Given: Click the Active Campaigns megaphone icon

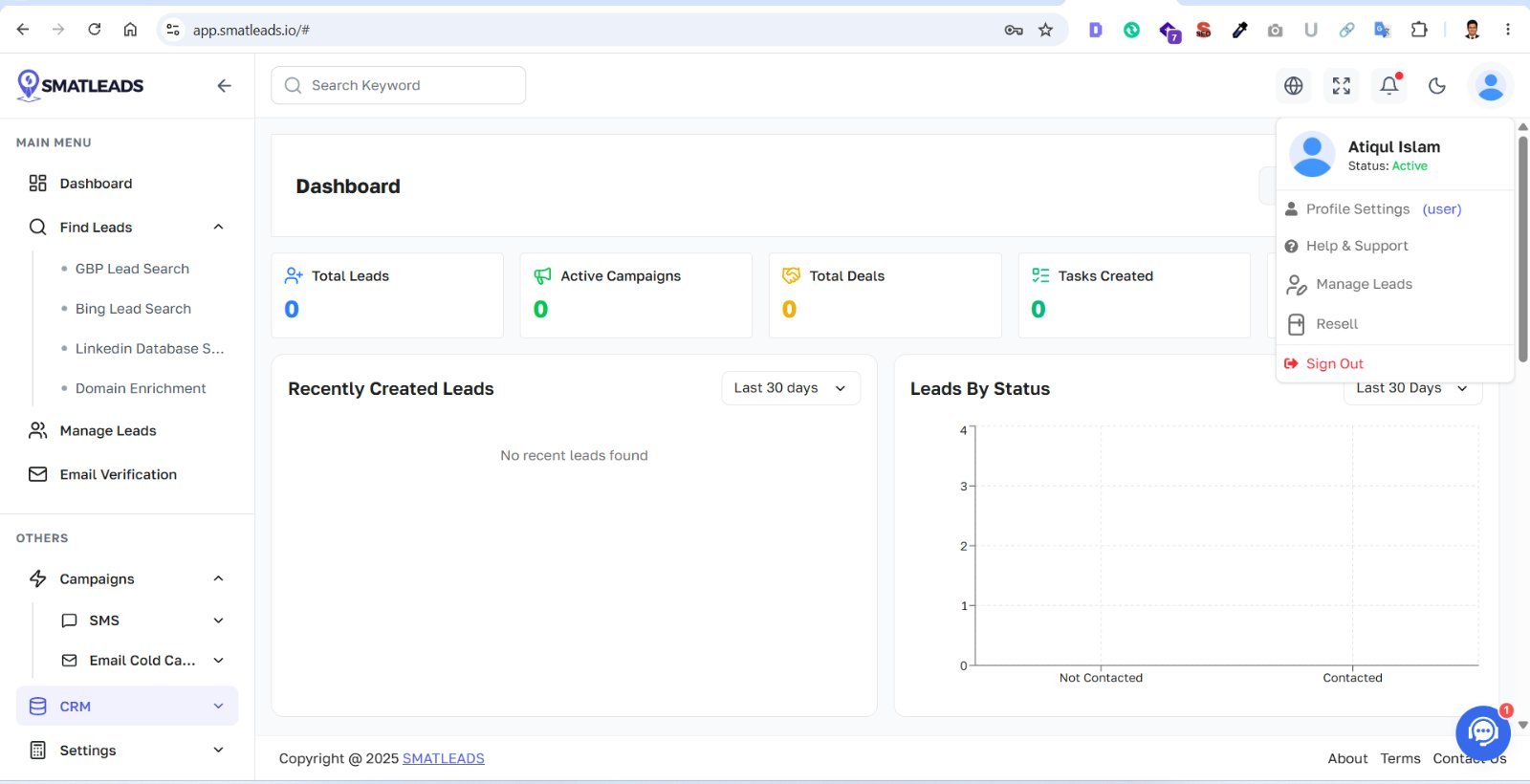Looking at the screenshot, I should (x=542, y=276).
